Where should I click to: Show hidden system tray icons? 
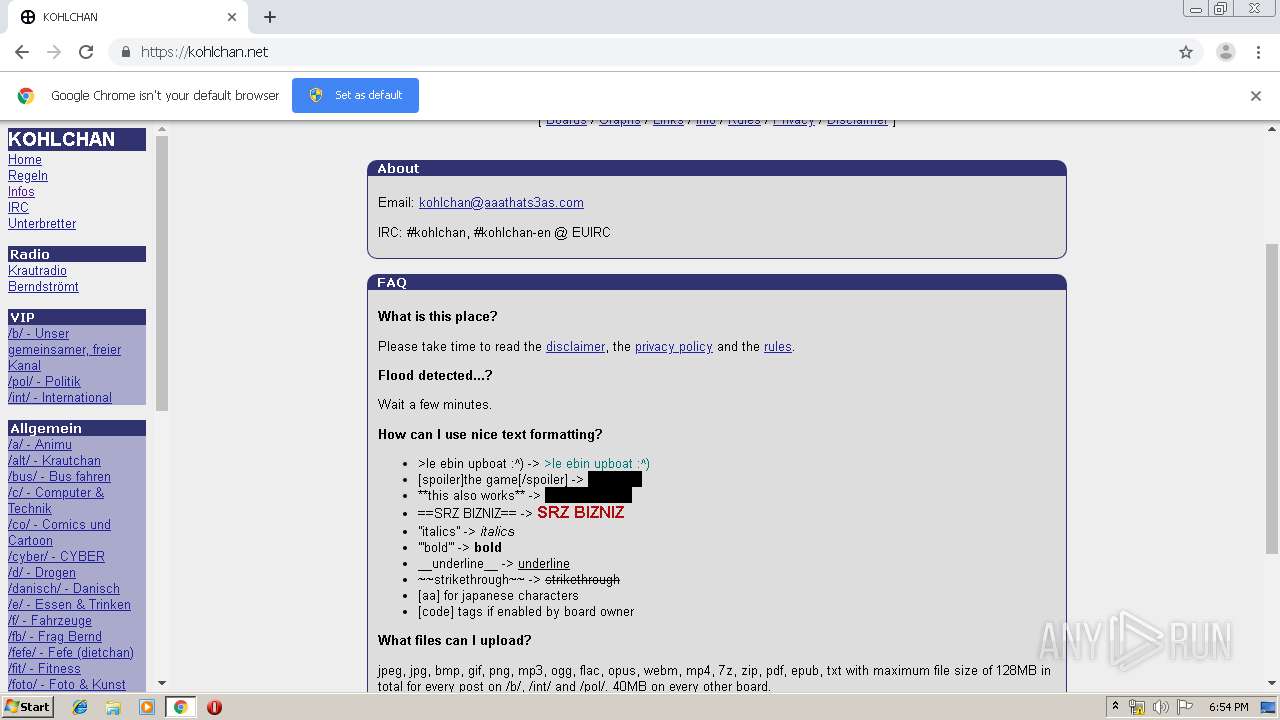(x=1115, y=707)
